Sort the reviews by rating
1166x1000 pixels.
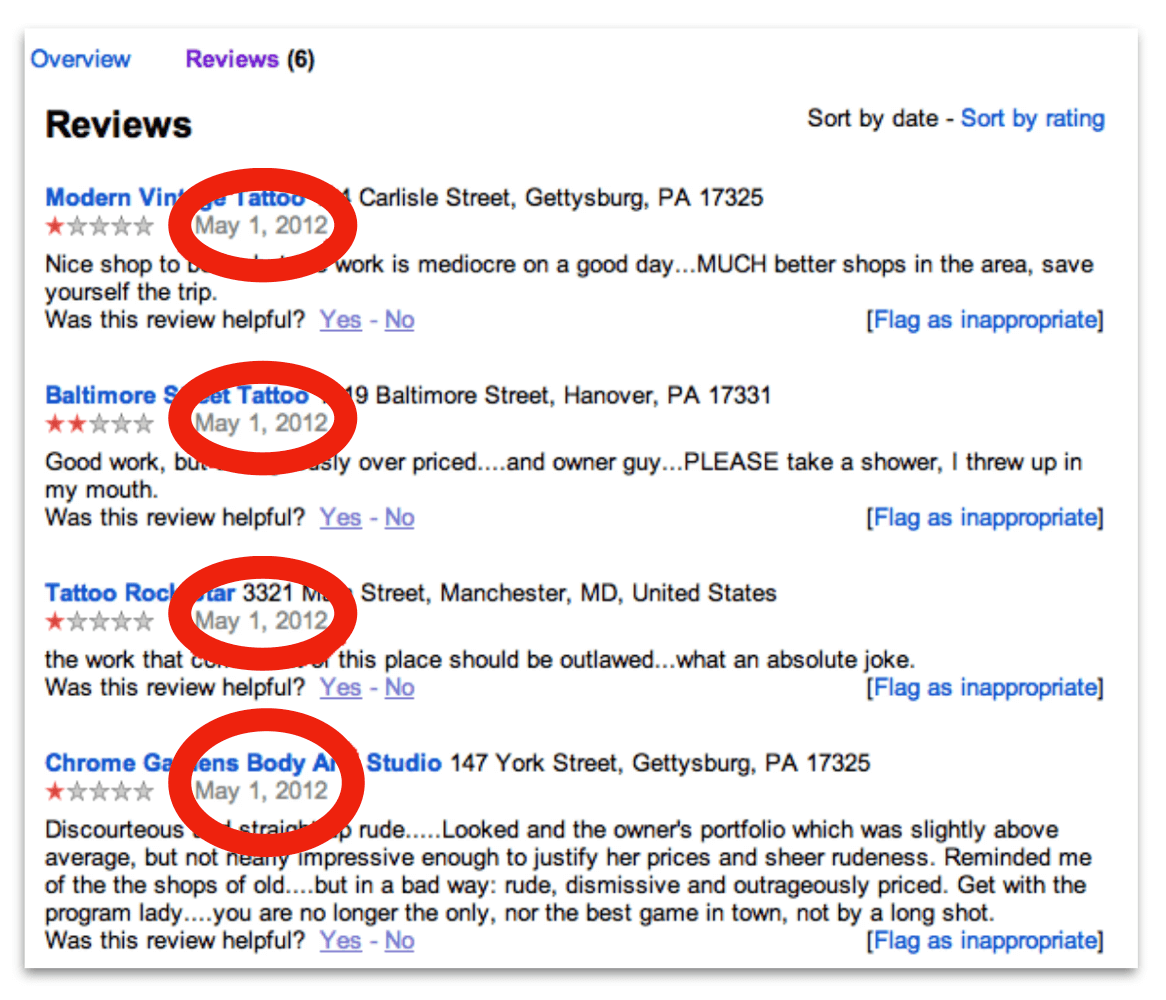coord(1033,118)
